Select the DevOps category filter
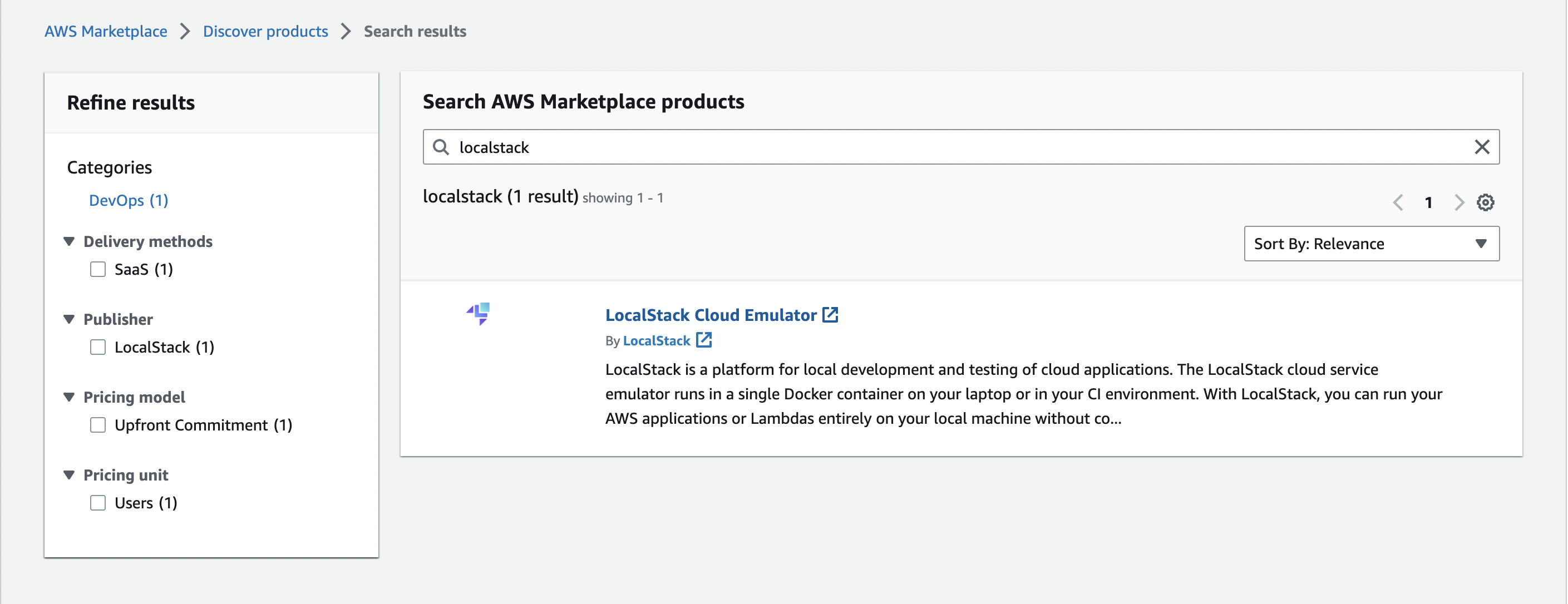 pyautogui.click(x=129, y=200)
